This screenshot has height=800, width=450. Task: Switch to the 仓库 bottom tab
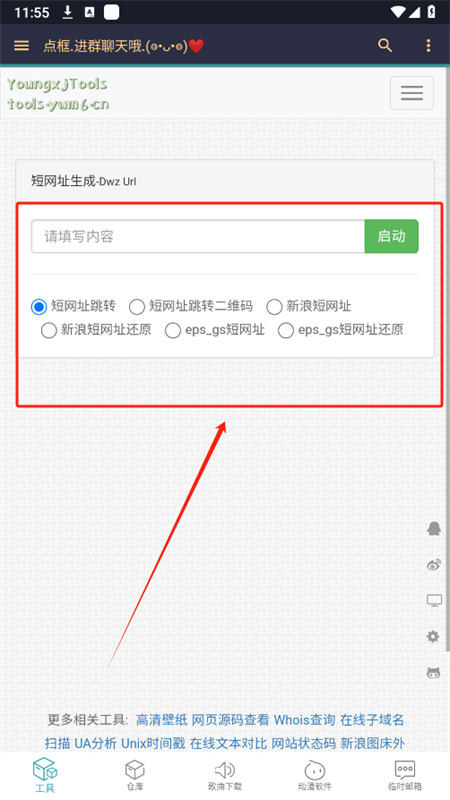click(x=135, y=776)
